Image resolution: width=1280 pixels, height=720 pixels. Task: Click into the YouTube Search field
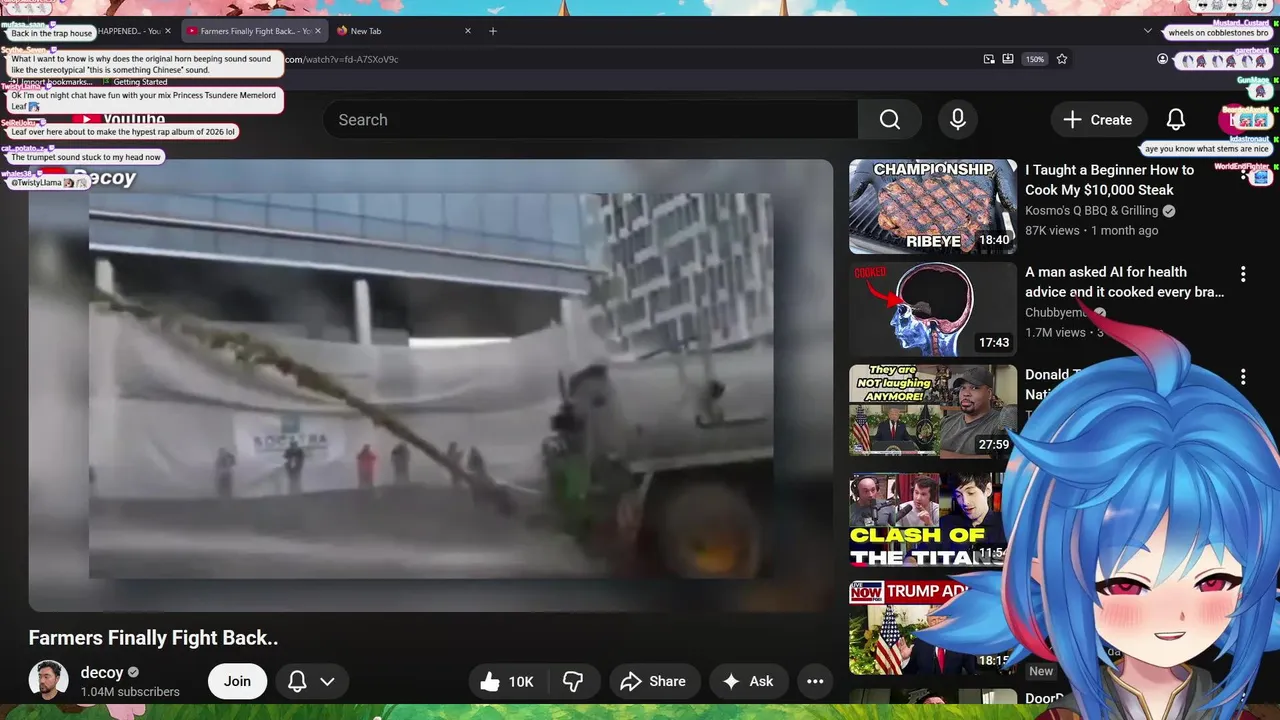(x=590, y=120)
